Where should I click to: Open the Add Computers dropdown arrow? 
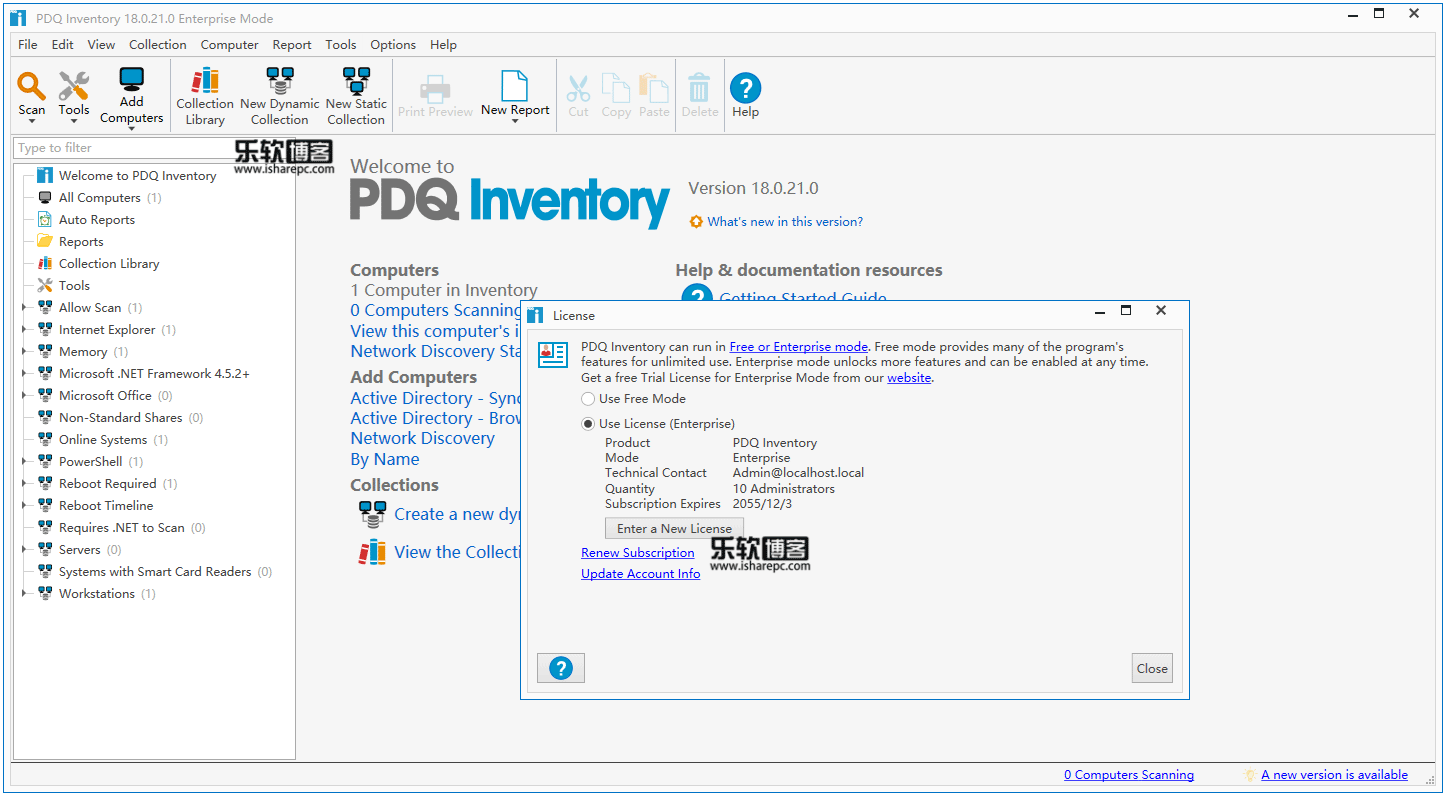tap(132, 130)
